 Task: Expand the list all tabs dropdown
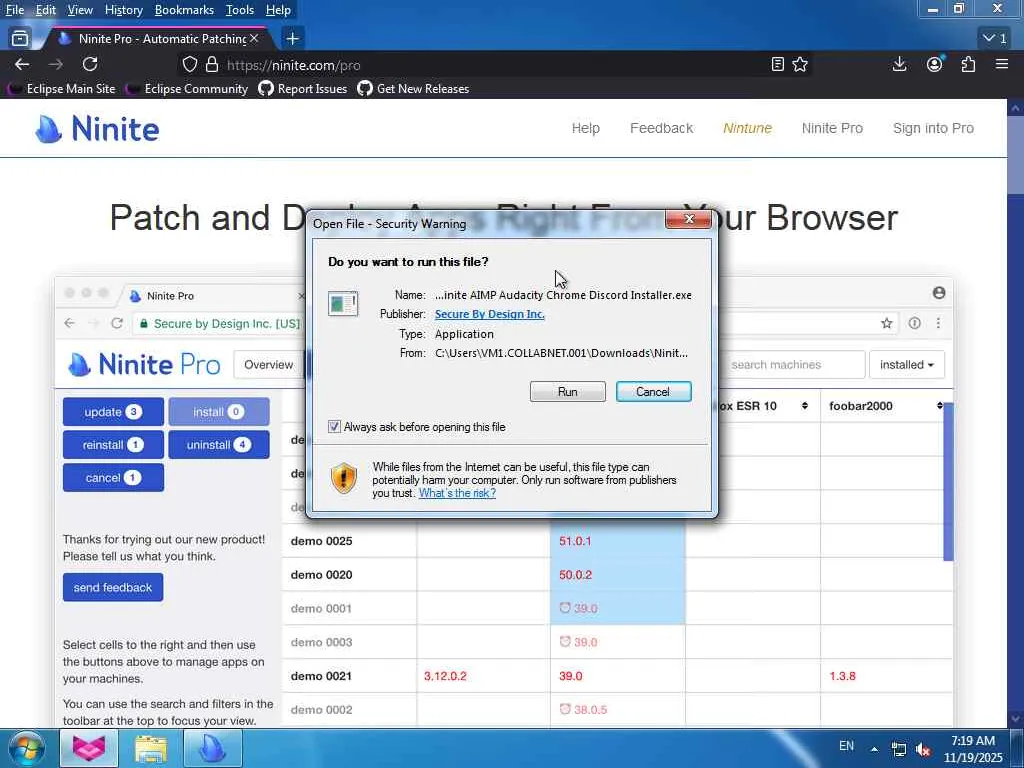click(995, 39)
